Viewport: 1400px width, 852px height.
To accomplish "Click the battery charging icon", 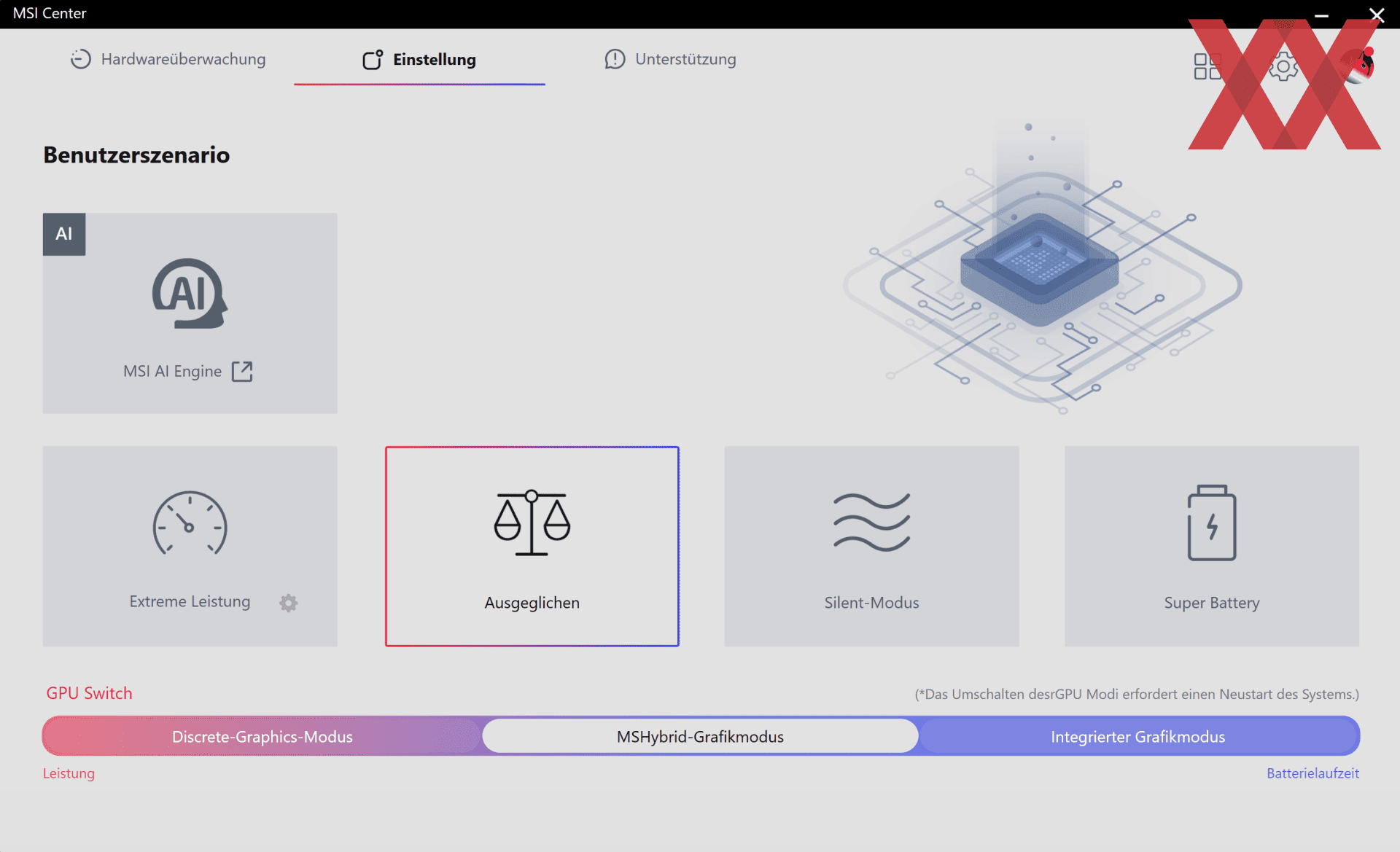I will click(x=1212, y=523).
